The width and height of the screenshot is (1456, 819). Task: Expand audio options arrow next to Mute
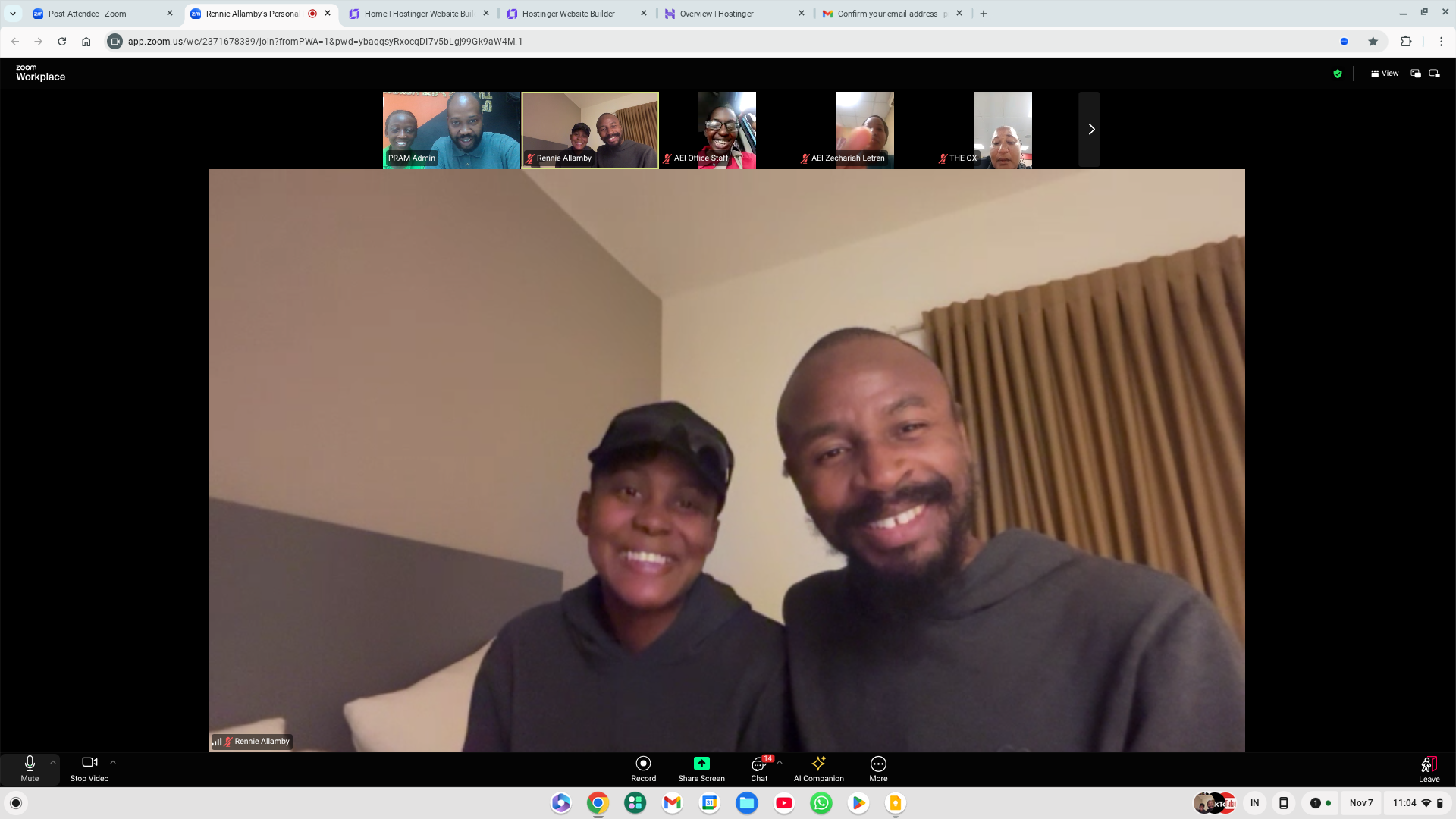click(x=52, y=762)
